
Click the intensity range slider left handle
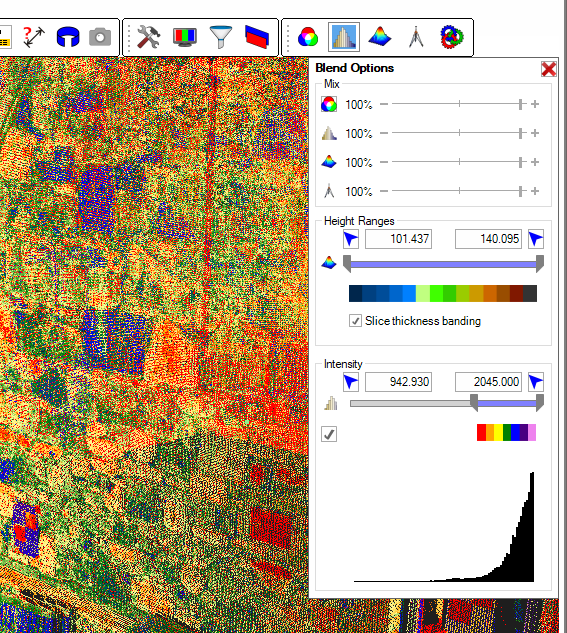click(x=474, y=403)
